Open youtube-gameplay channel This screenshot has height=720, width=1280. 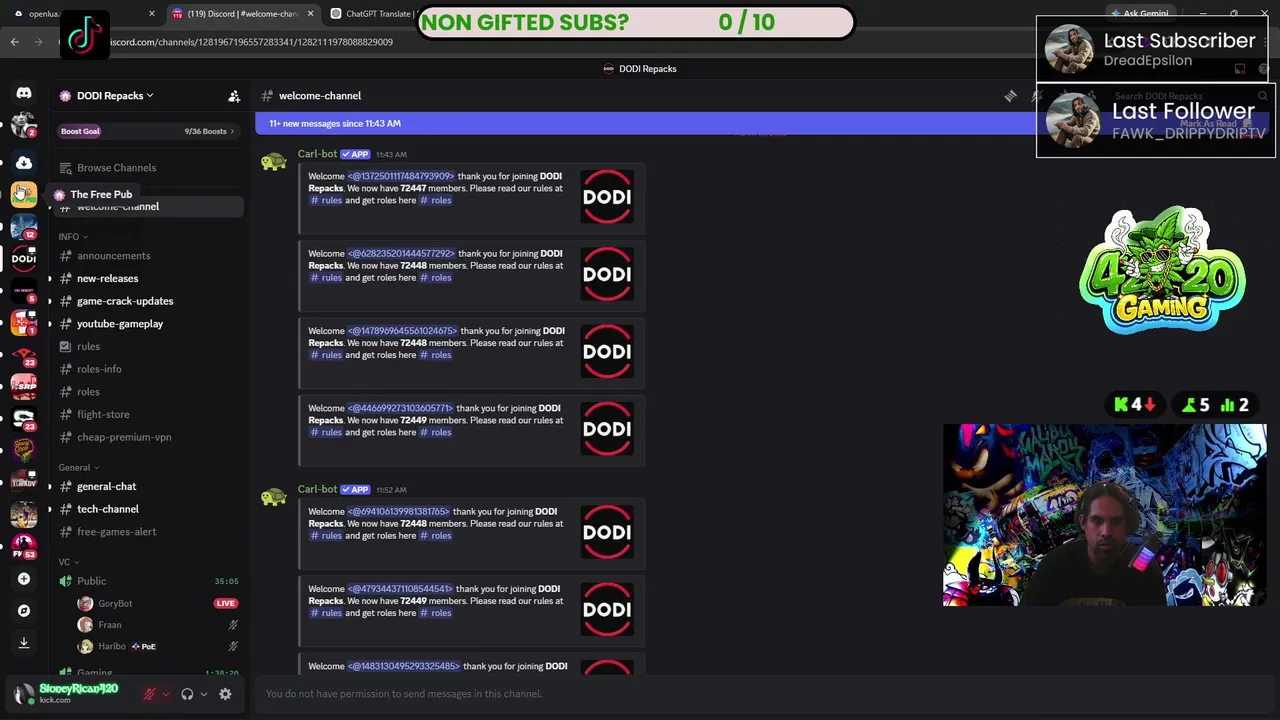(148, 324)
